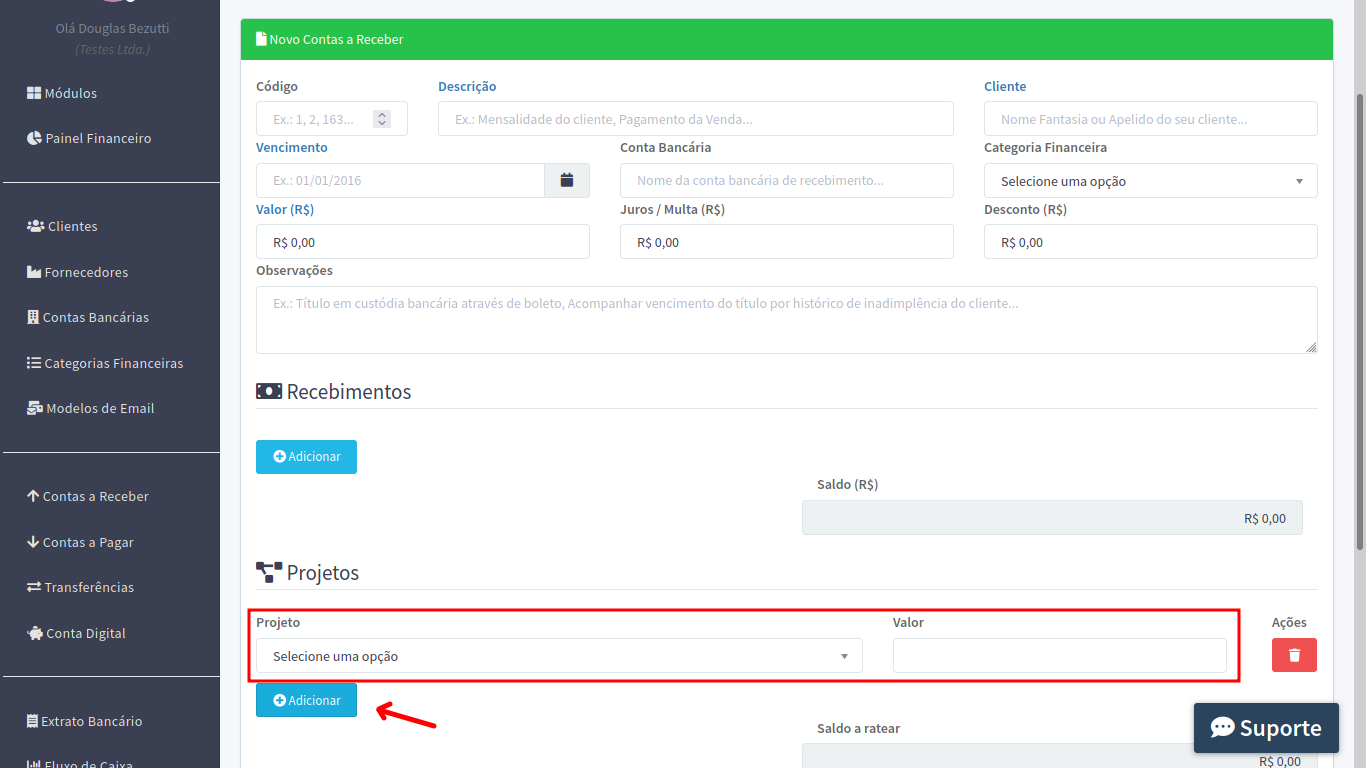This screenshot has height=768, width=1366.
Task: Click the Desconto (R$) field
Action: coord(1151,242)
